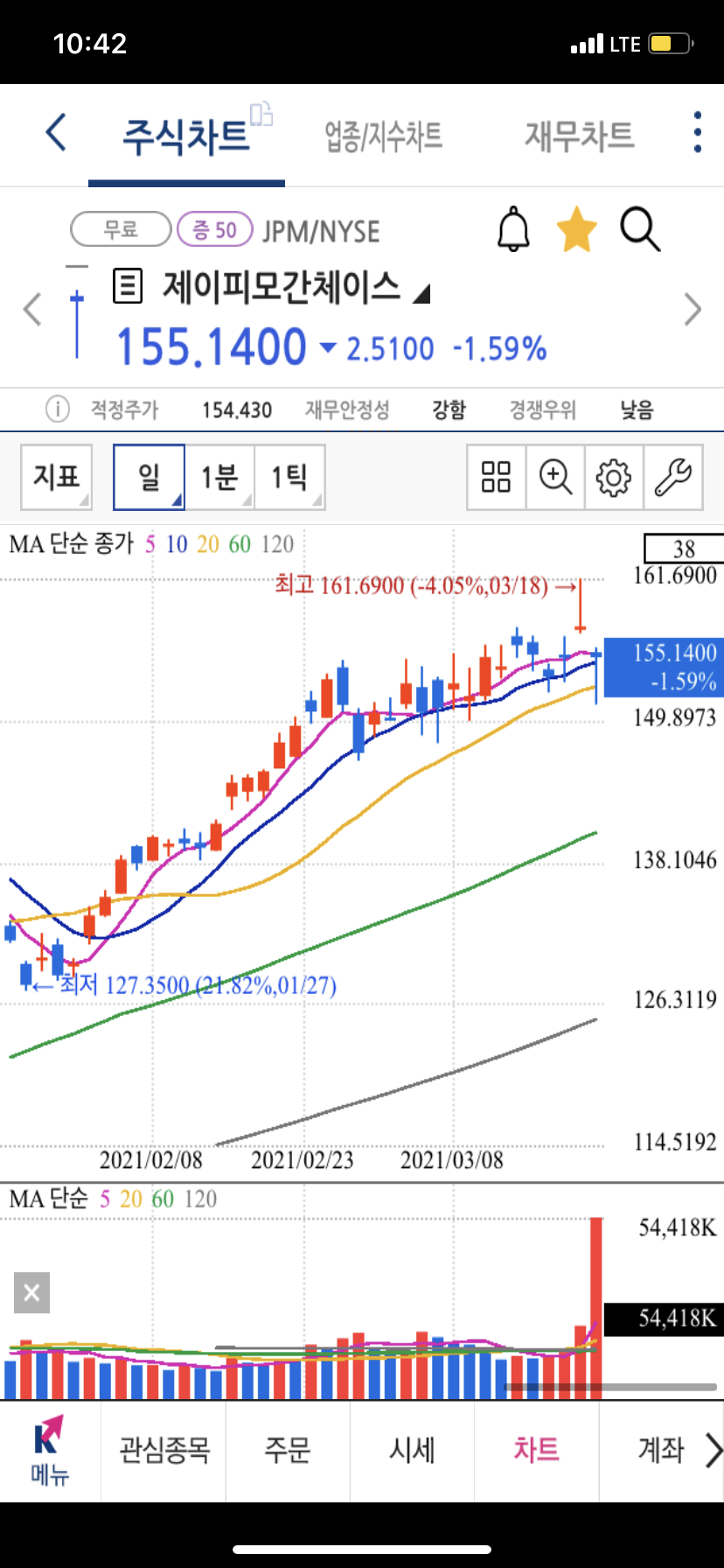The width and height of the screenshot is (724, 1568).
Task: Open the three-dot overflow menu
Action: click(x=697, y=132)
